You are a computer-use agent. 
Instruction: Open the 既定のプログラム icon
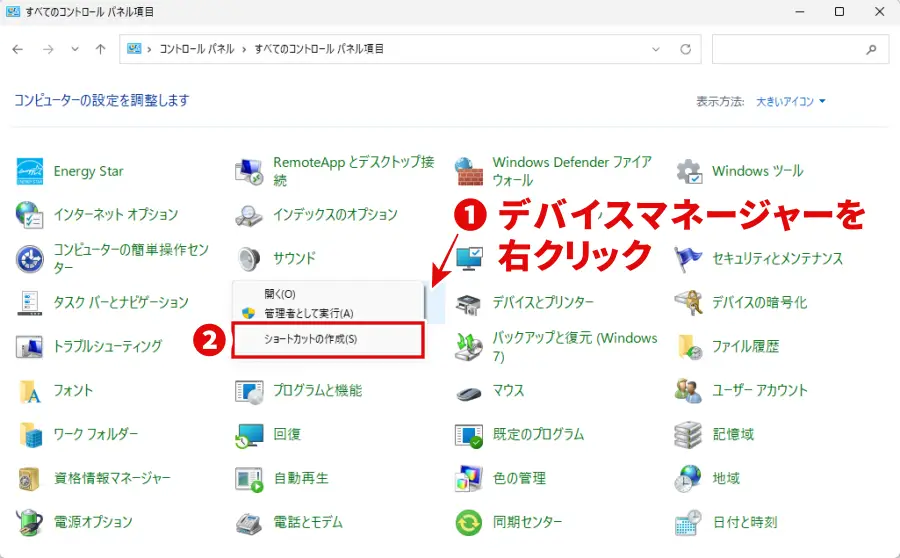pos(469,434)
